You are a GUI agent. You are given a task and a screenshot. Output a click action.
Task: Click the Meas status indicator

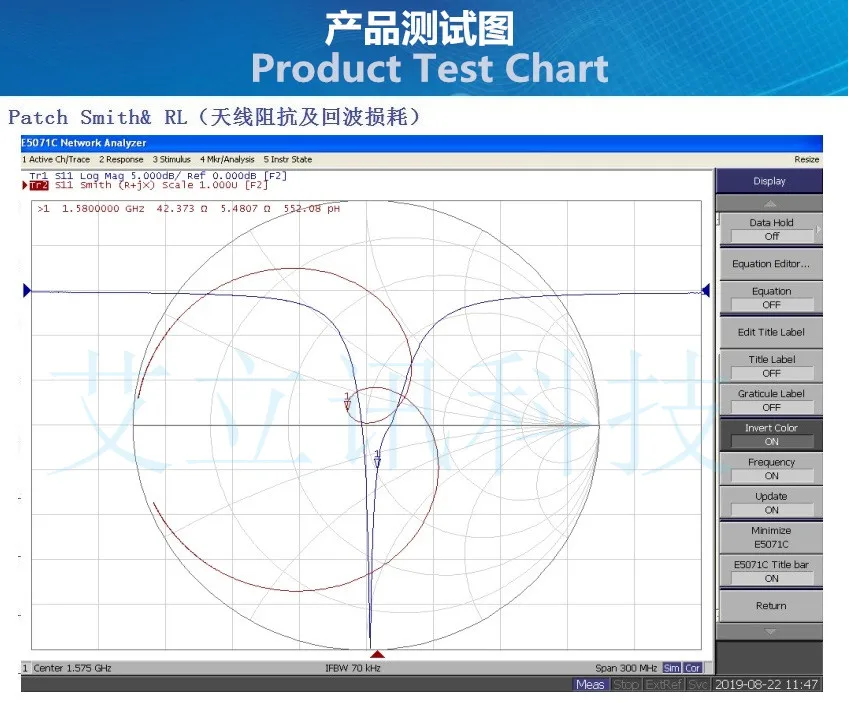click(590, 685)
